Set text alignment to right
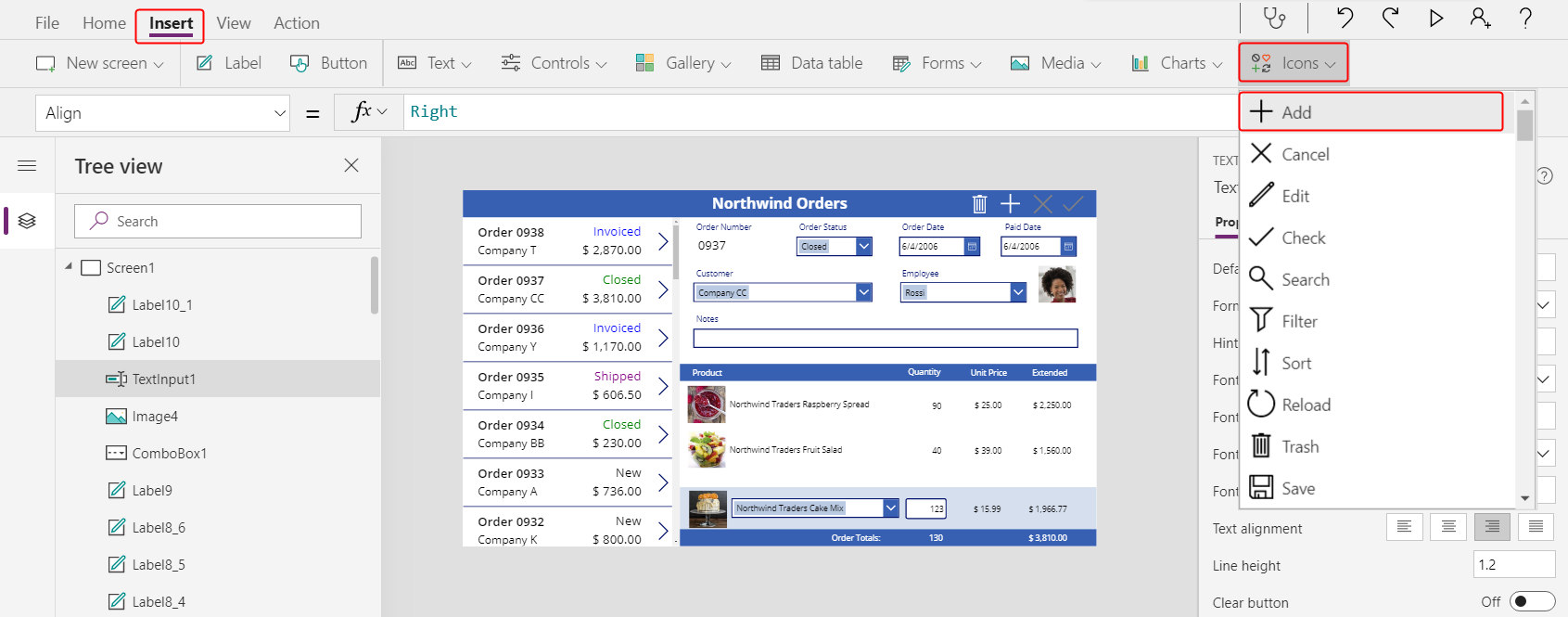The height and width of the screenshot is (617, 1568). [1492, 527]
